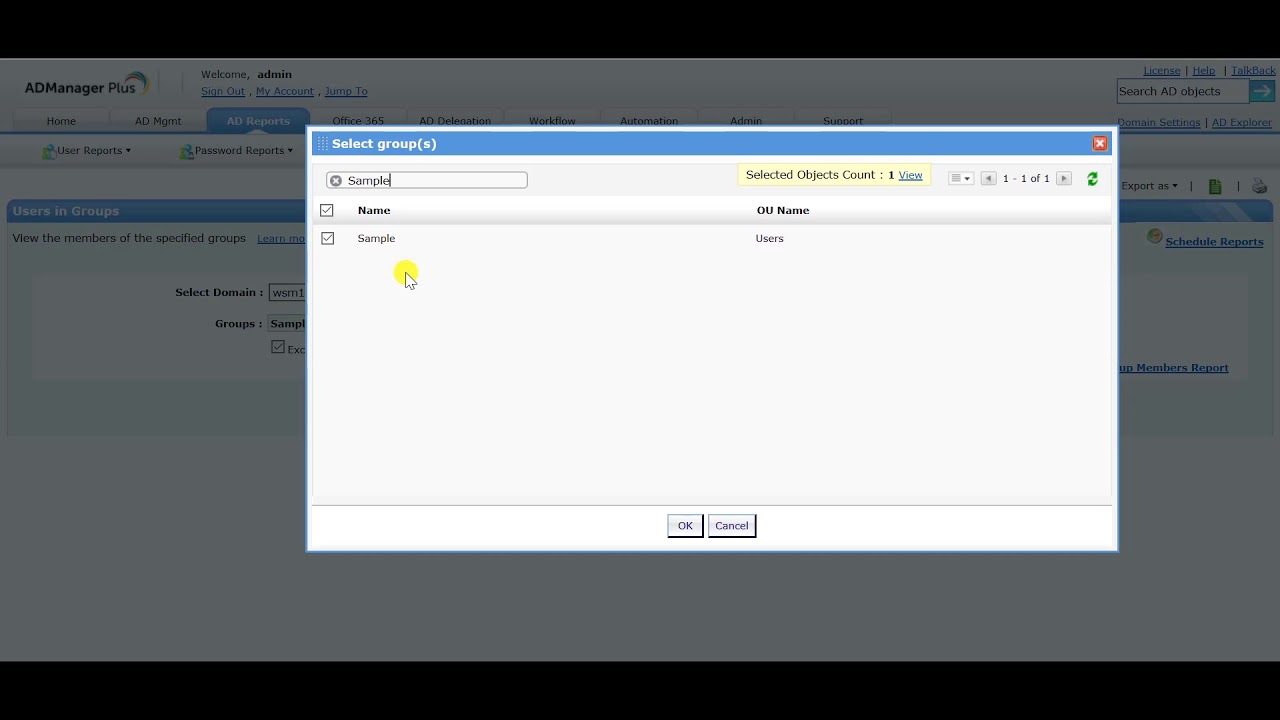Open the Office 365 tab
Screen dimensions: 1280x720
pos(358,121)
